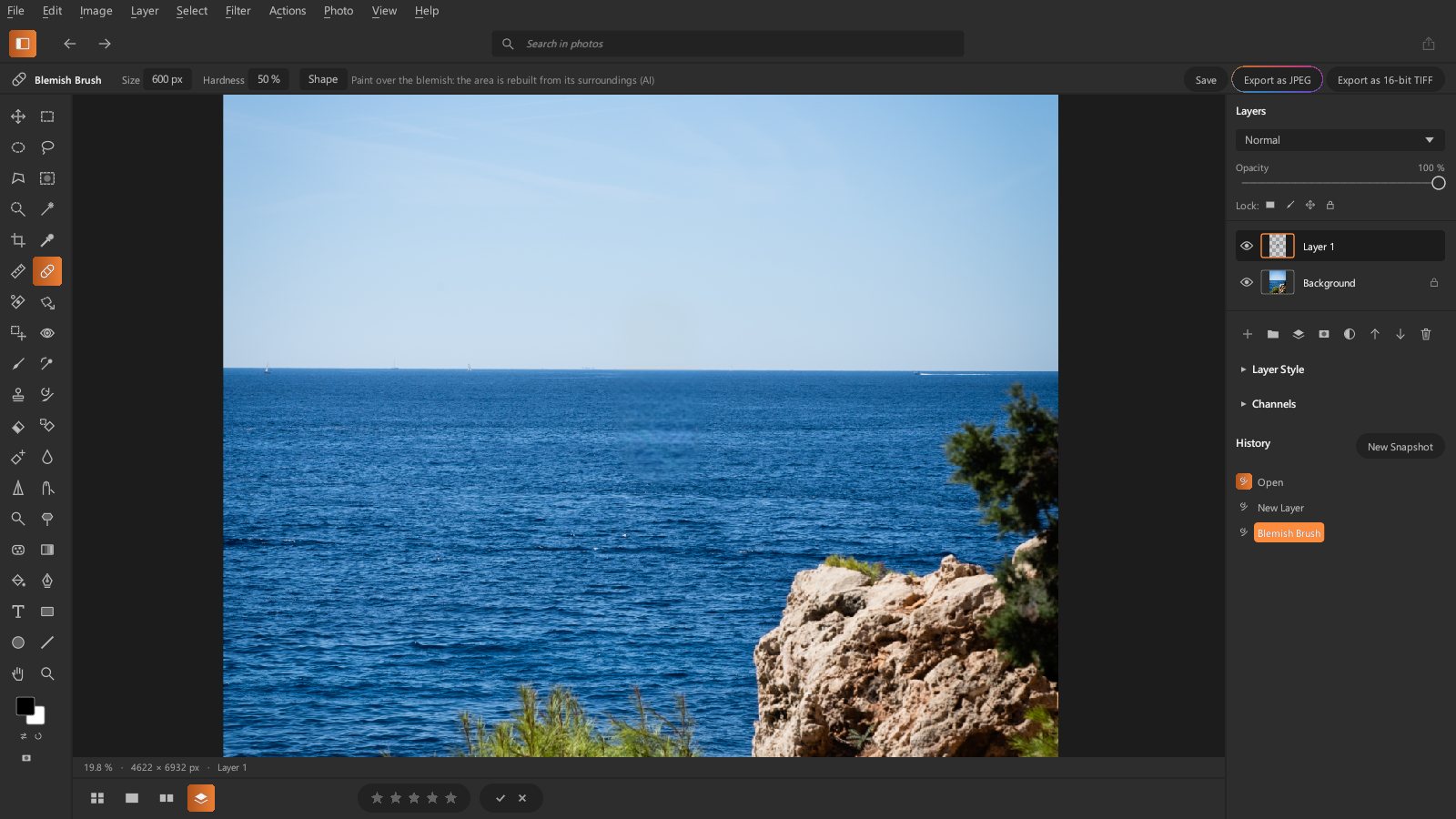The height and width of the screenshot is (819, 1456).
Task: Delete layer with the trash icon
Action: [1426, 334]
